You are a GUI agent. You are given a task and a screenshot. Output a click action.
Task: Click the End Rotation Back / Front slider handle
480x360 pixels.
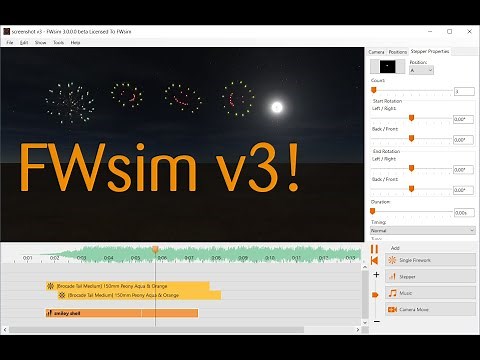pyautogui.click(x=411, y=189)
